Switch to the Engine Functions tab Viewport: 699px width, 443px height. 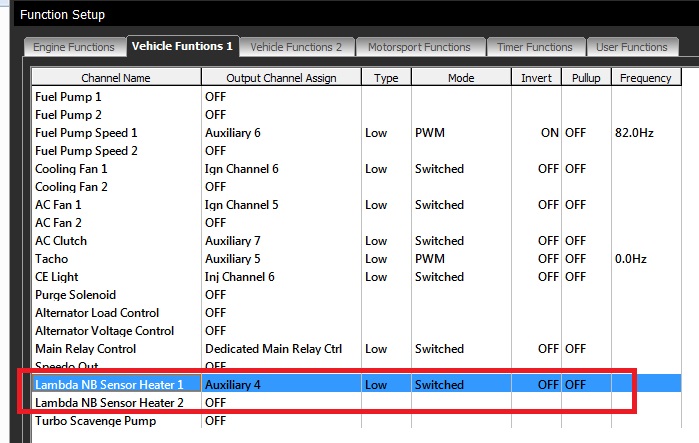(73, 47)
